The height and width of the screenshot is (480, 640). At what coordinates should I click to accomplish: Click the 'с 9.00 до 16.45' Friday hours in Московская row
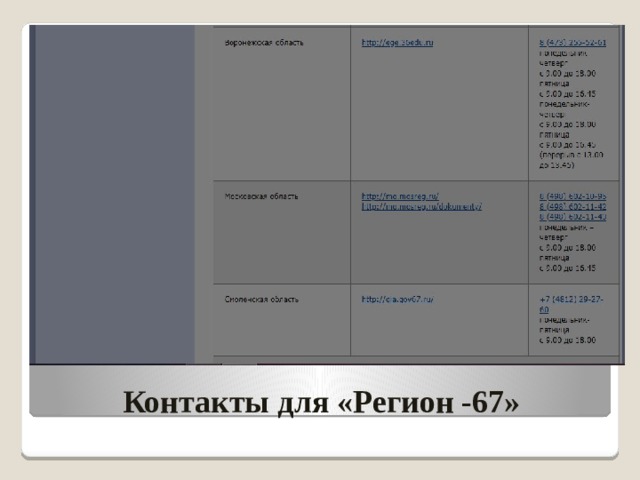pyautogui.click(x=567, y=268)
